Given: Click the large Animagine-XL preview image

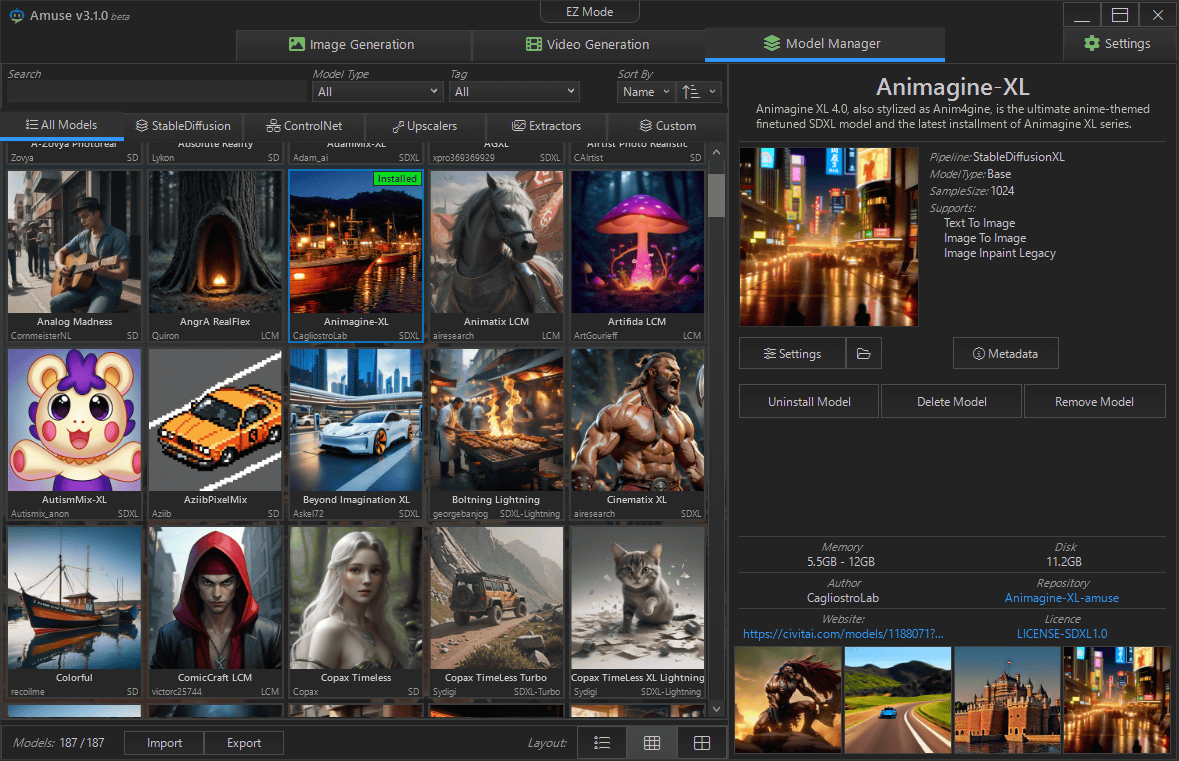Looking at the screenshot, I should click(x=829, y=237).
